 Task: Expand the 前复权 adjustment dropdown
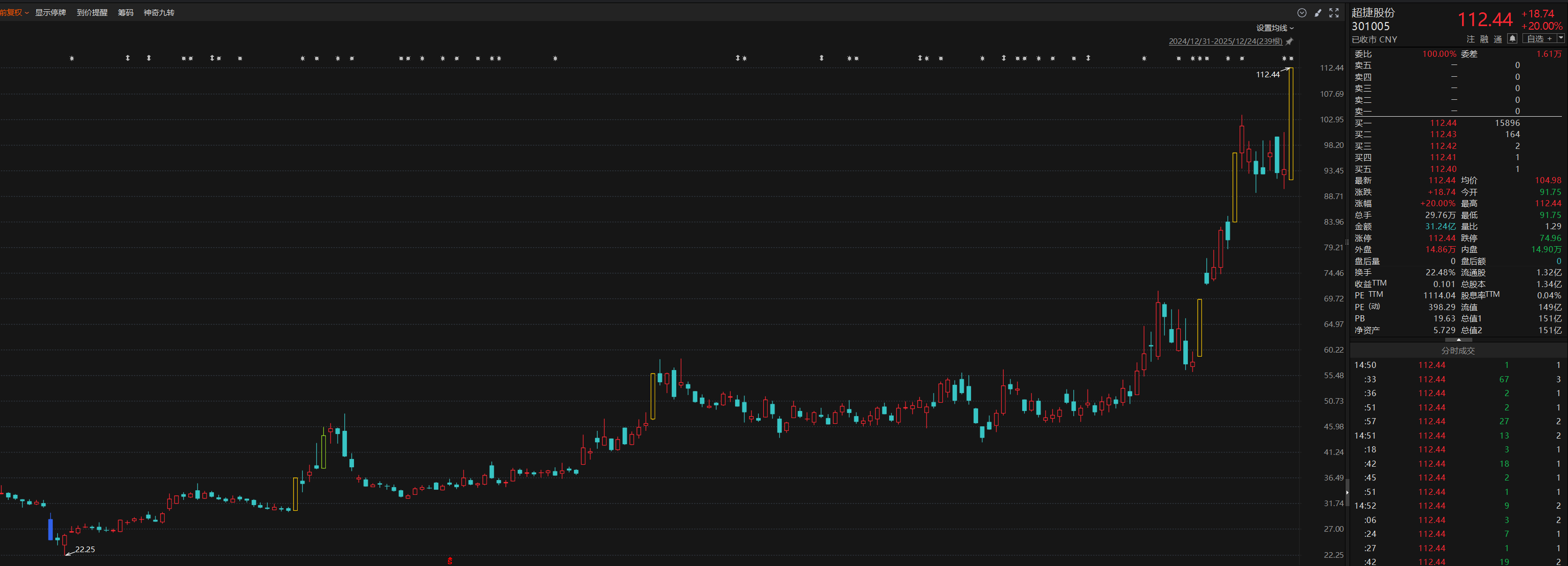[x=13, y=13]
